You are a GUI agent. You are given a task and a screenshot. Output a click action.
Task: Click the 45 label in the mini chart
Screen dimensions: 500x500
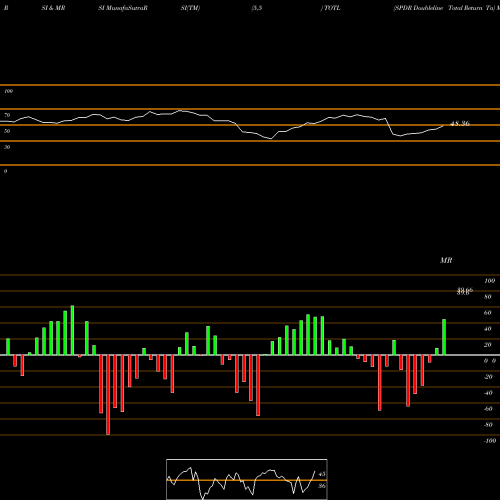click(322, 474)
